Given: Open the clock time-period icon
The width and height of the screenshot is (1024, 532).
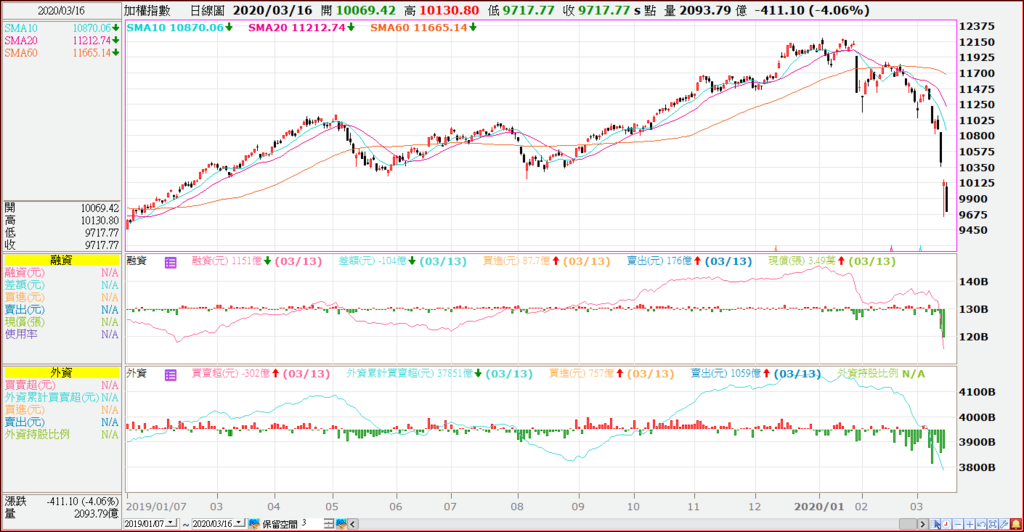Looking at the screenshot, I should tap(946, 524).
